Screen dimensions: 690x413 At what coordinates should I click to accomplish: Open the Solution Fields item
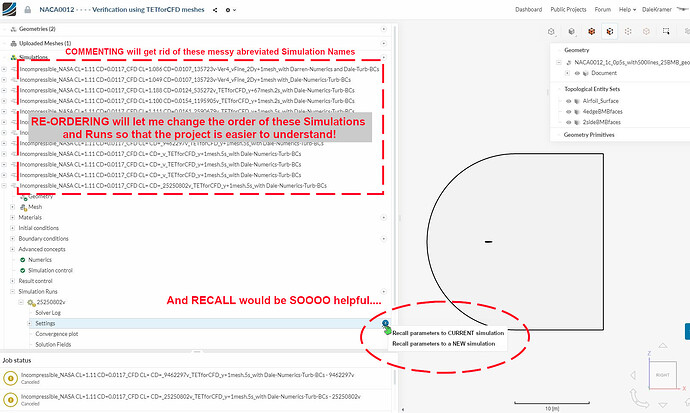click(53, 344)
